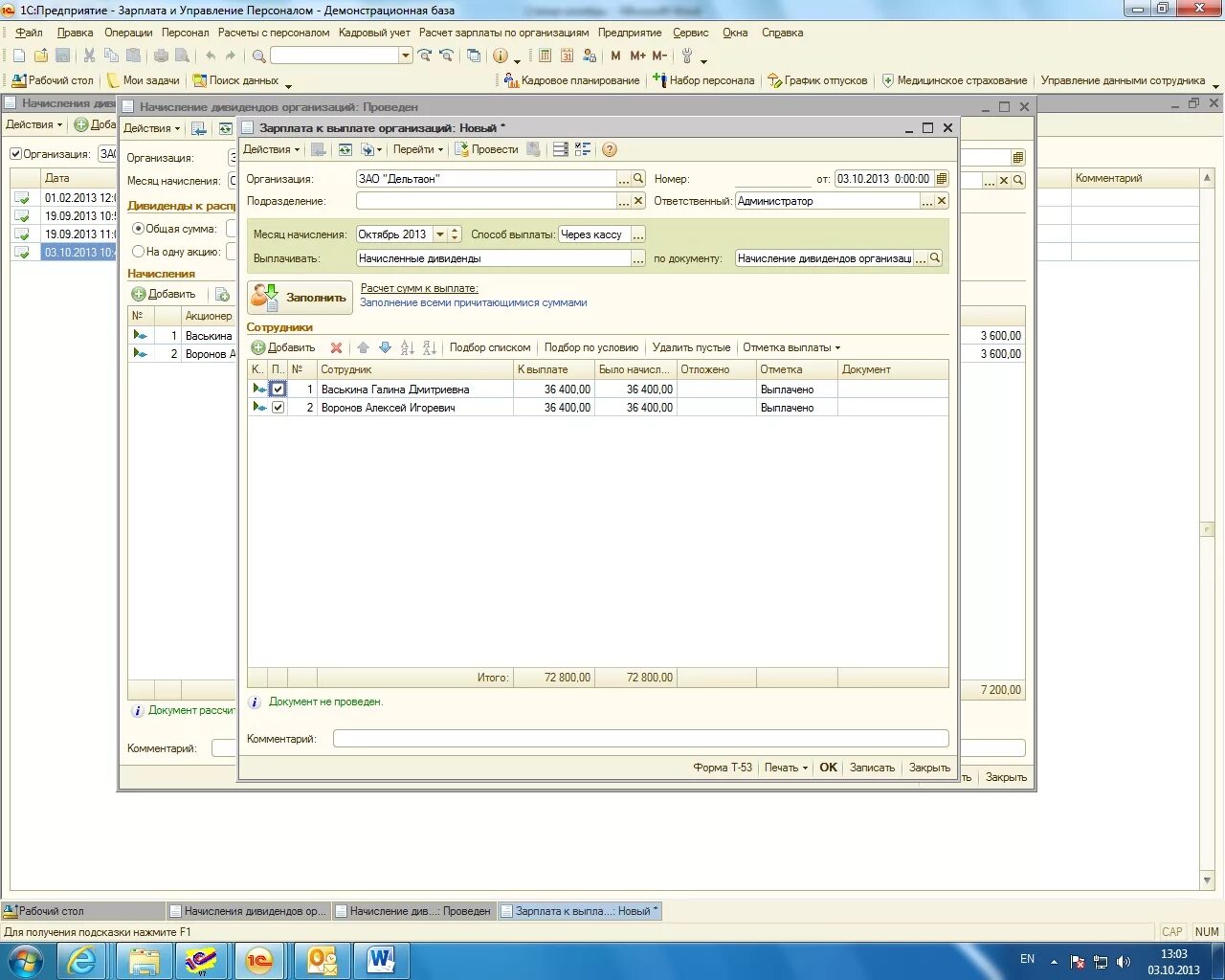Image resolution: width=1225 pixels, height=980 pixels.
Task: Open the Кадровый учет menu
Action: (374, 33)
